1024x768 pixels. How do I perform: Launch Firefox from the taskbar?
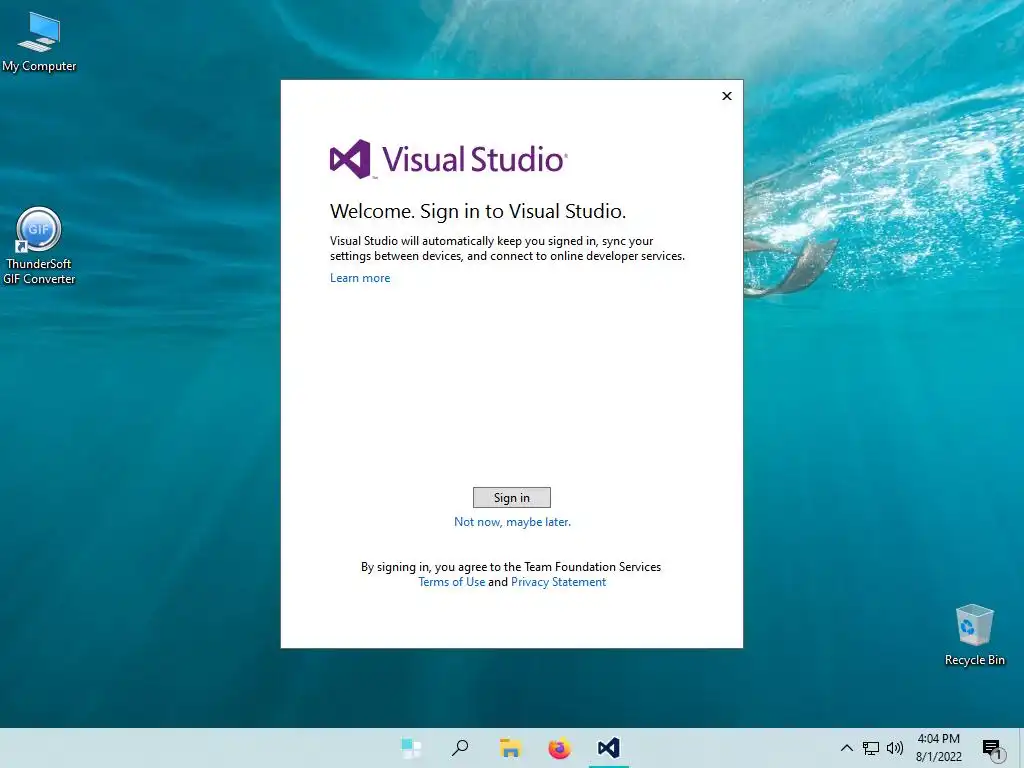(x=559, y=748)
